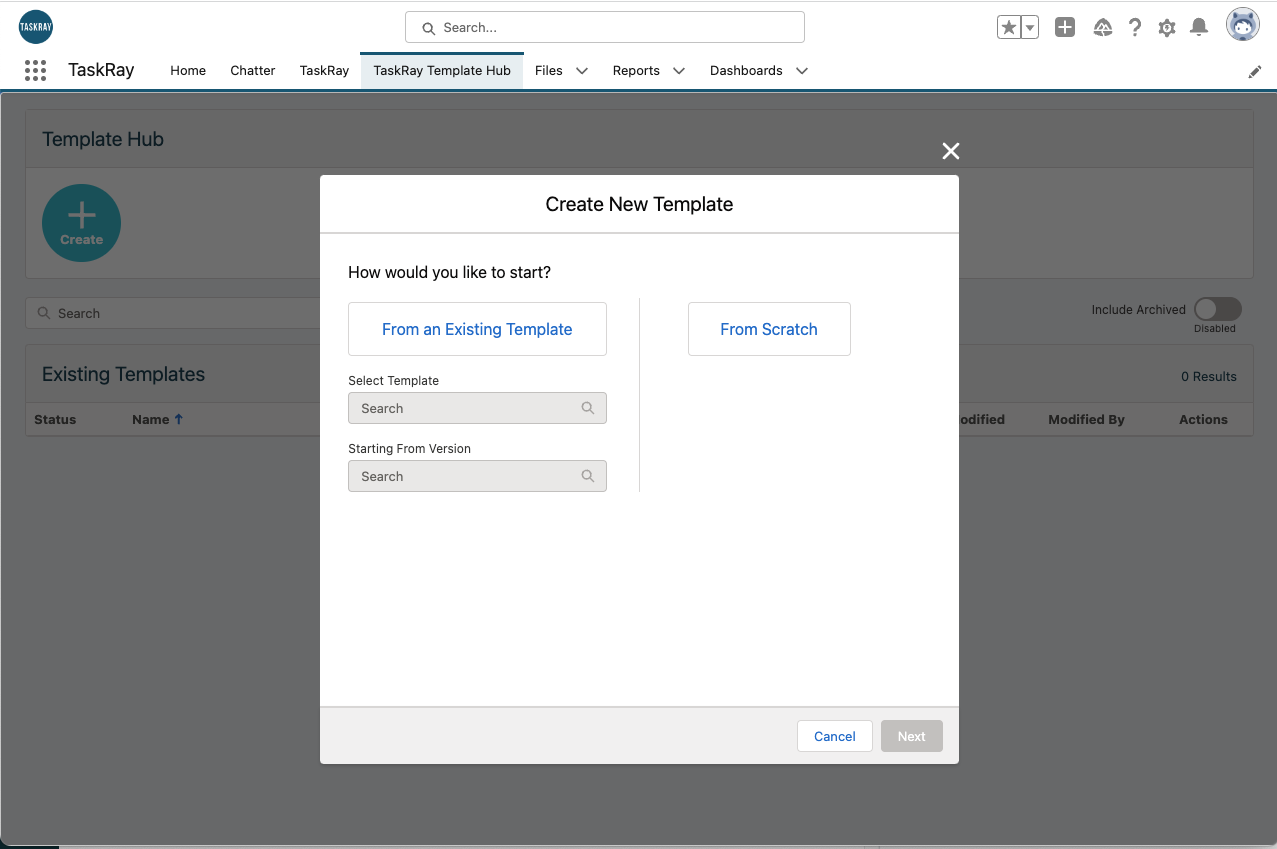Choose the From Scratch option
This screenshot has width=1277, height=849.
(x=769, y=329)
